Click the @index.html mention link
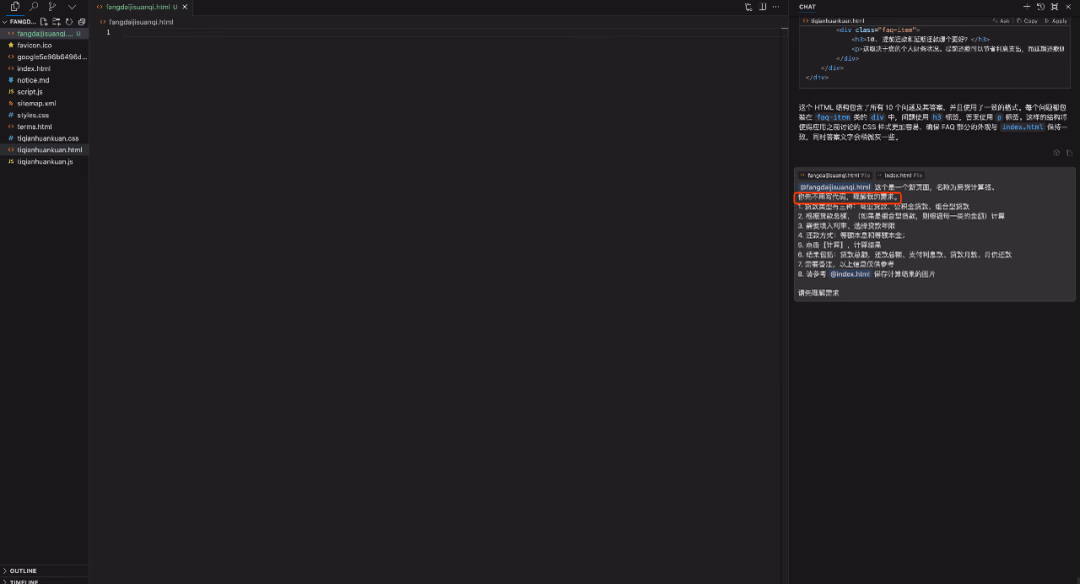This screenshot has height=584, width=1080. (849, 274)
